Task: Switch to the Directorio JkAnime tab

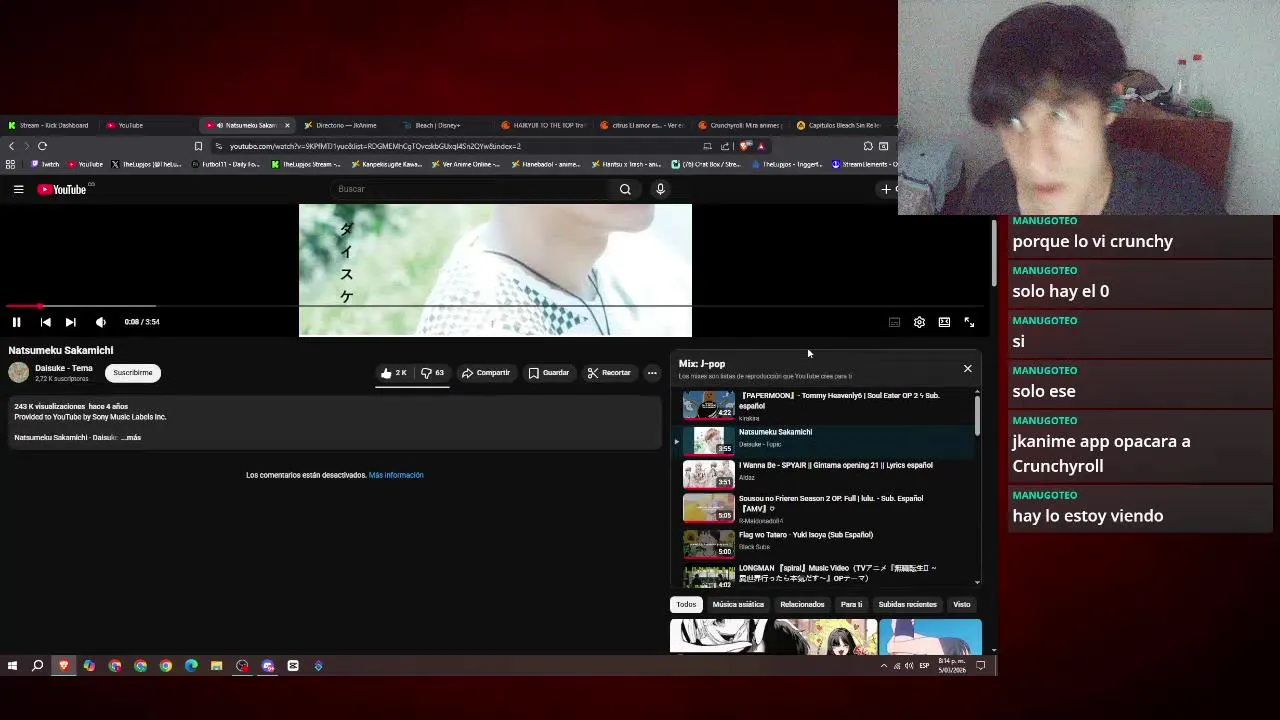Action: point(345,125)
